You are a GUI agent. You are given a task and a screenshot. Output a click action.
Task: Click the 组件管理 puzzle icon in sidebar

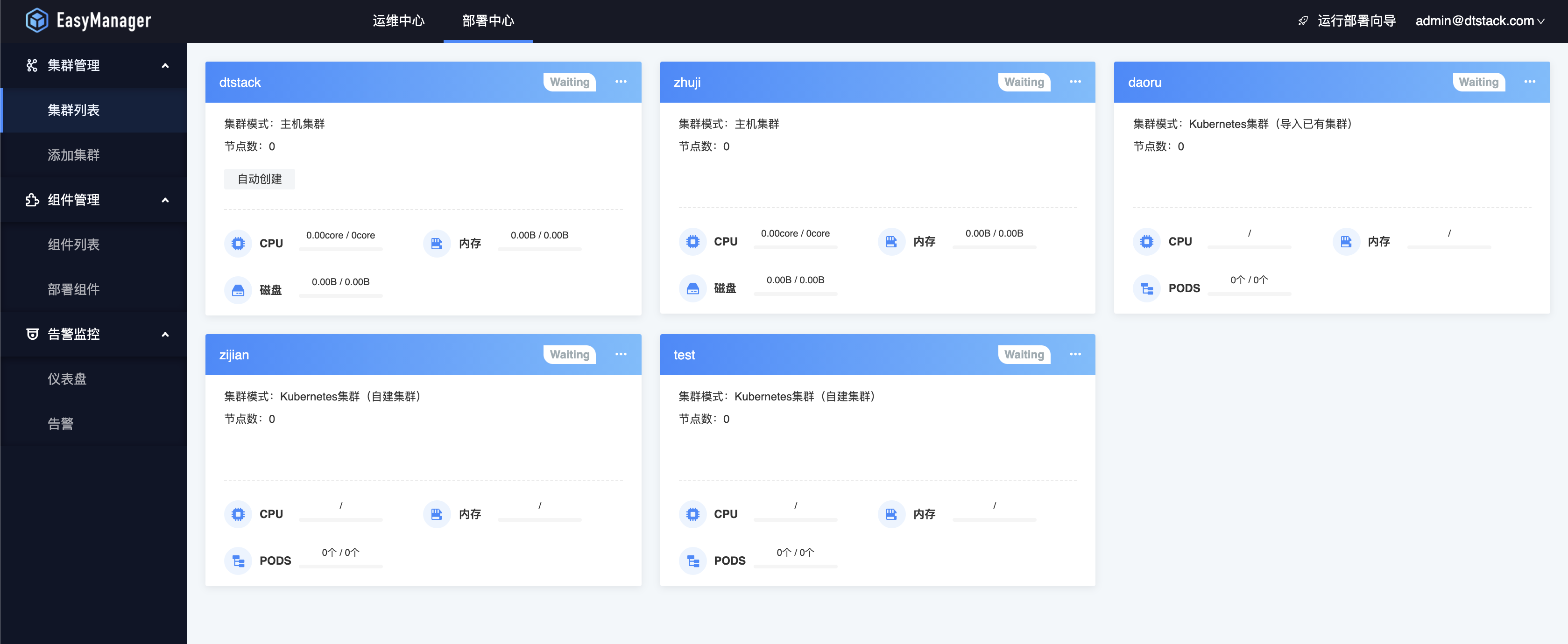[x=32, y=199]
